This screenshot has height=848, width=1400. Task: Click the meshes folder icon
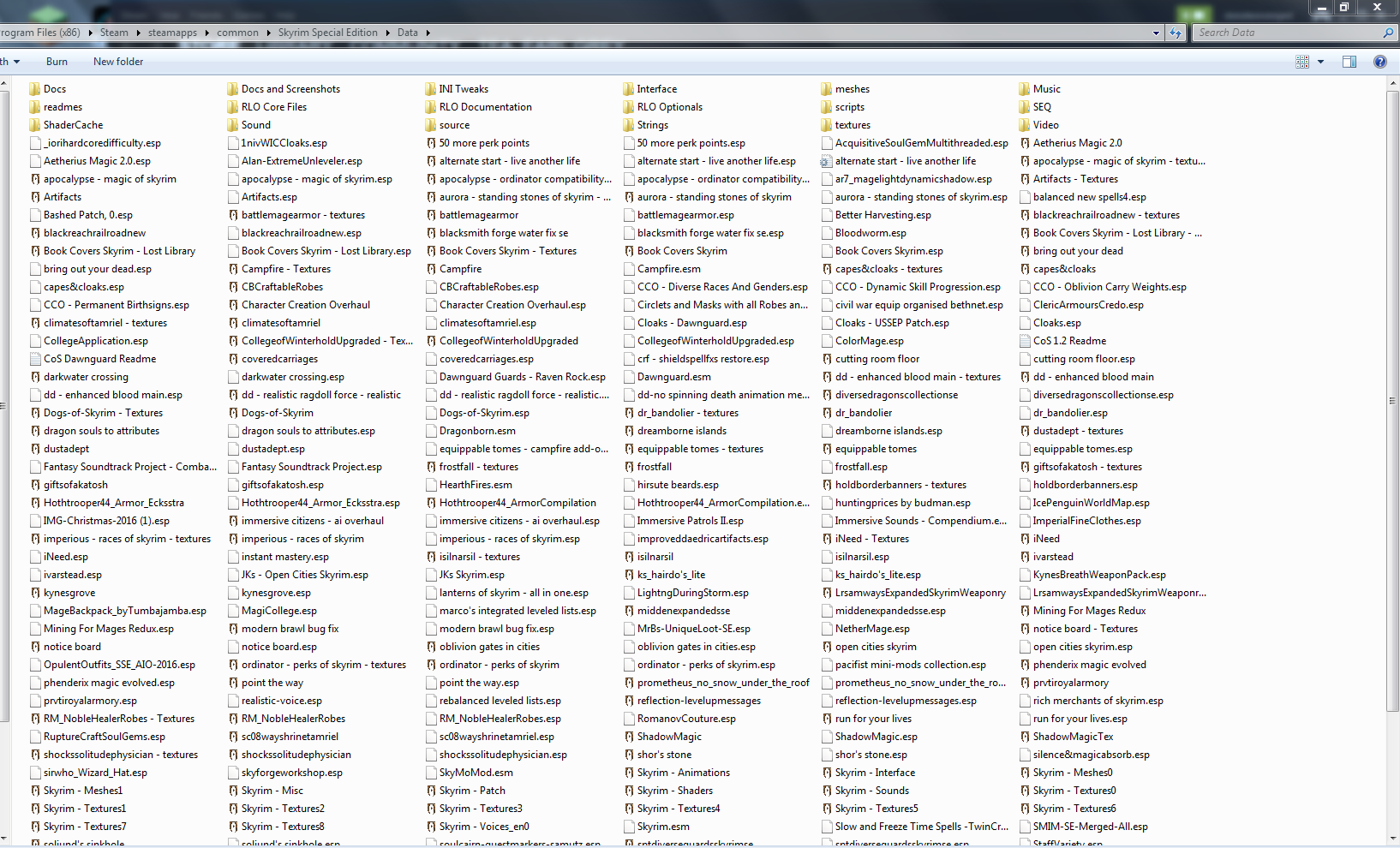pyautogui.click(x=827, y=89)
